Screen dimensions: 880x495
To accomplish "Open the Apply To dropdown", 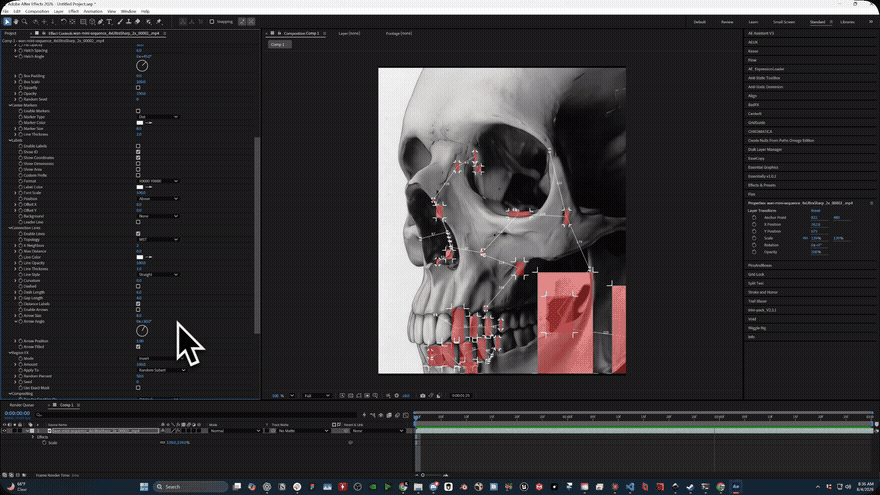I will coord(162,370).
